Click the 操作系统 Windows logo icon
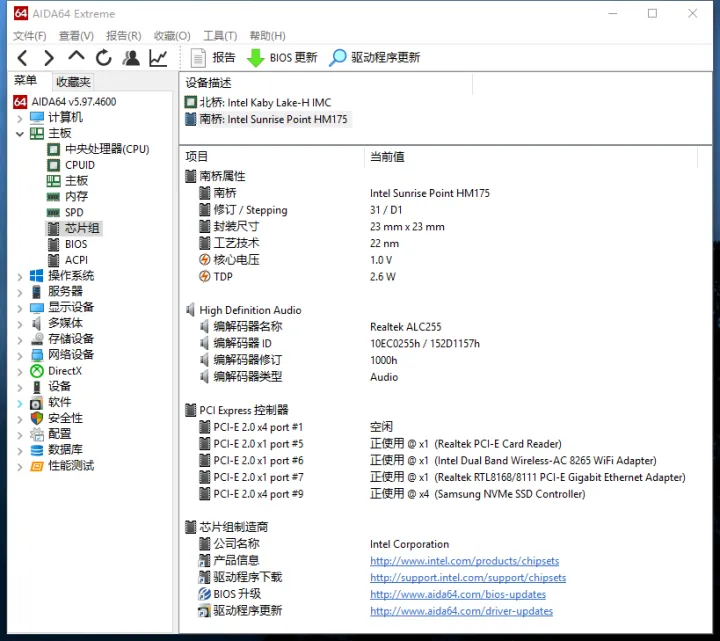Image resolution: width=720 pixels, height=641 pixels. pos(37,276)
